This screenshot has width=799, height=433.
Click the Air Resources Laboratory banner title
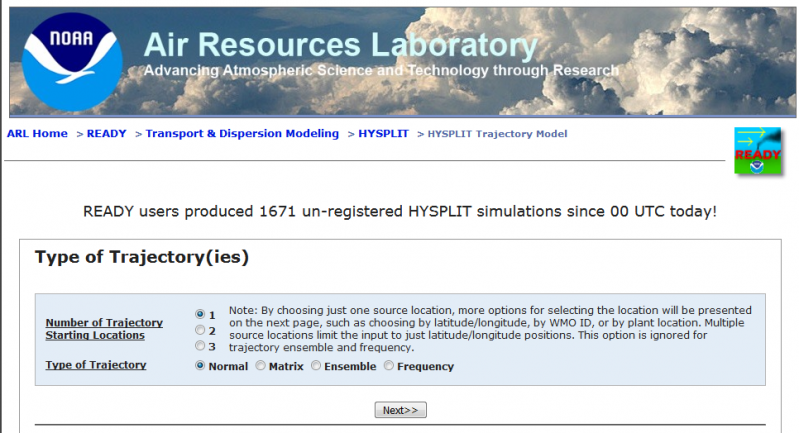click(340, 45)
